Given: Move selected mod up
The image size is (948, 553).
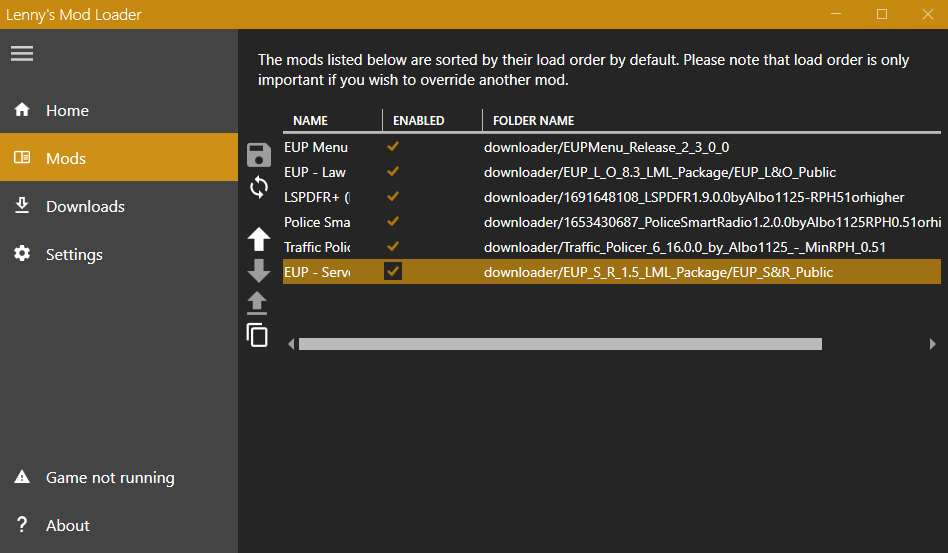Looking at the screenshot, I should (259, 239).
